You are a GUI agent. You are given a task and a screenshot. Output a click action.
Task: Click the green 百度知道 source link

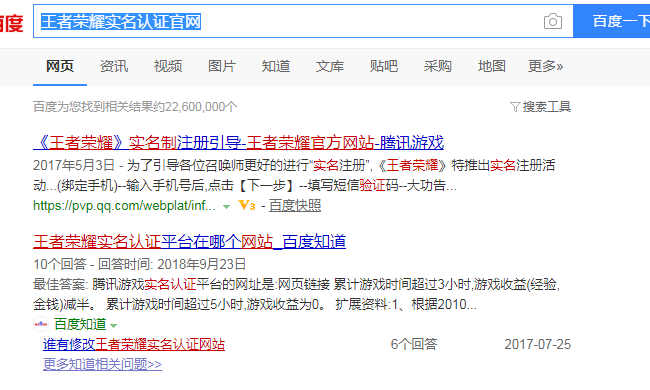coord(80,324)
